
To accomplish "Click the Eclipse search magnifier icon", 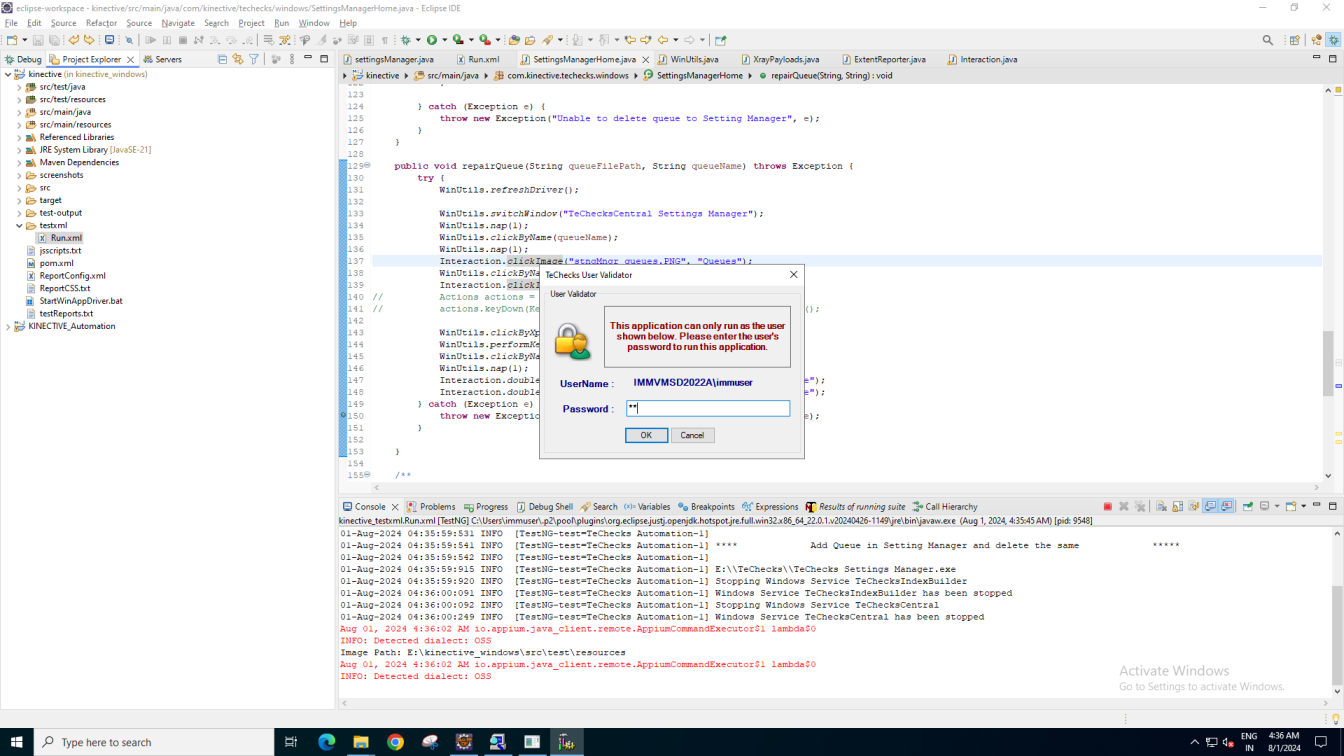I will [1268, 40].
